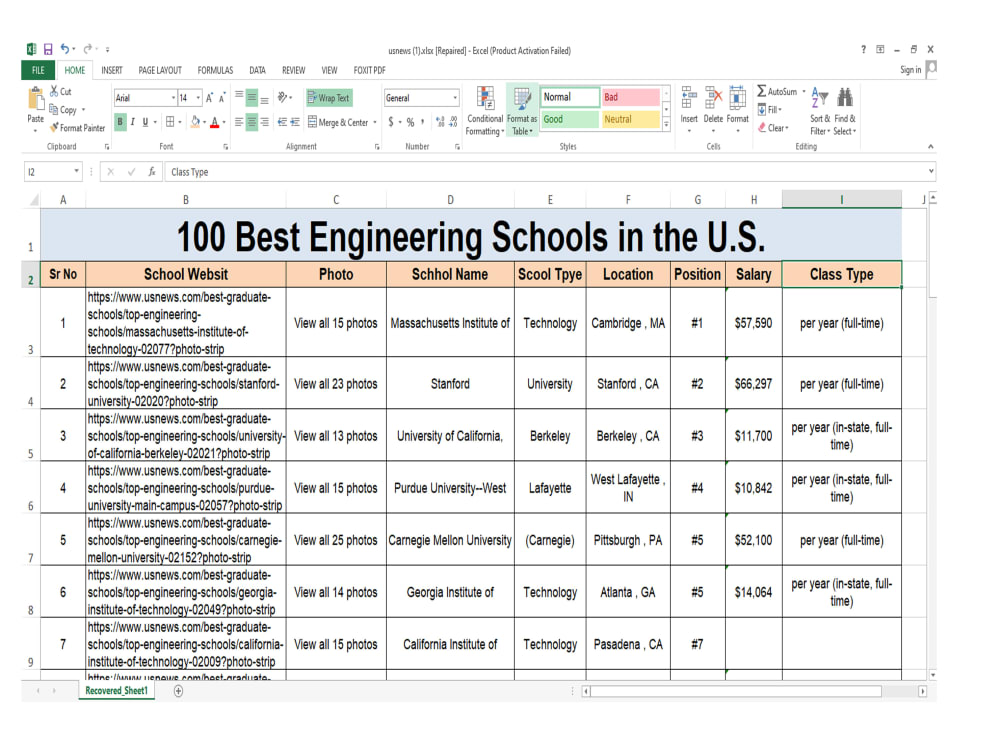This screenshot has width=1000, height=750.
Task: Add a new sheet with the plus icon
Action: [179, 691]
